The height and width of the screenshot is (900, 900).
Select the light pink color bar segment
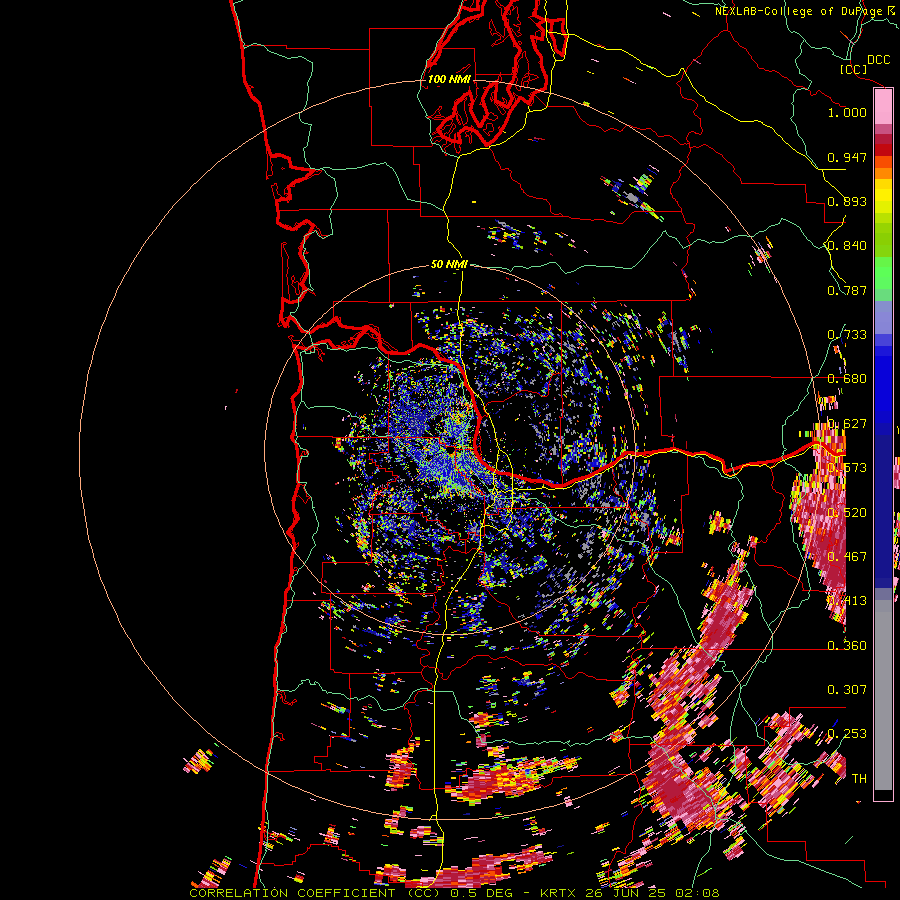coord(883,106)
